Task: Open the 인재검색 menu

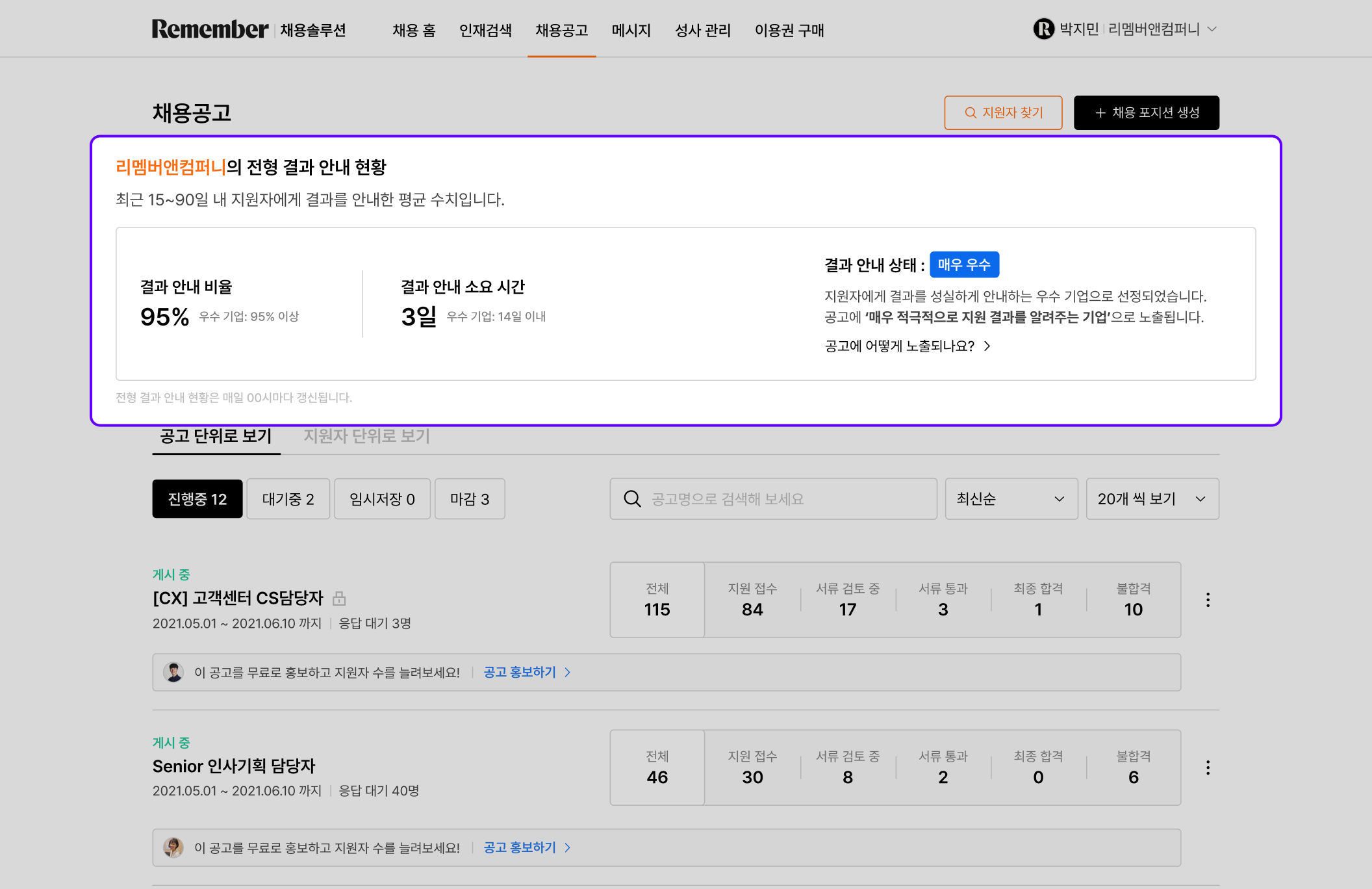Action: [x=485, y=30]
